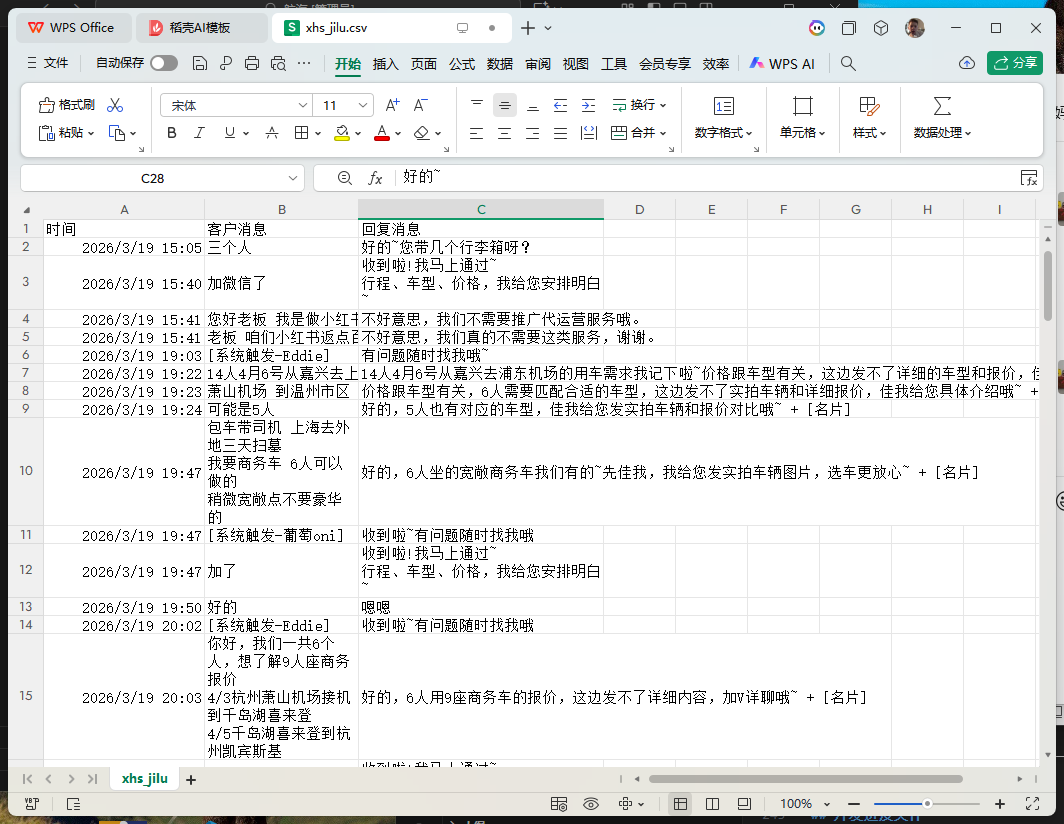The width and height of the screenshot is (1064, 824).
Task: Click the increase font size icon
Action: [392, 105]
